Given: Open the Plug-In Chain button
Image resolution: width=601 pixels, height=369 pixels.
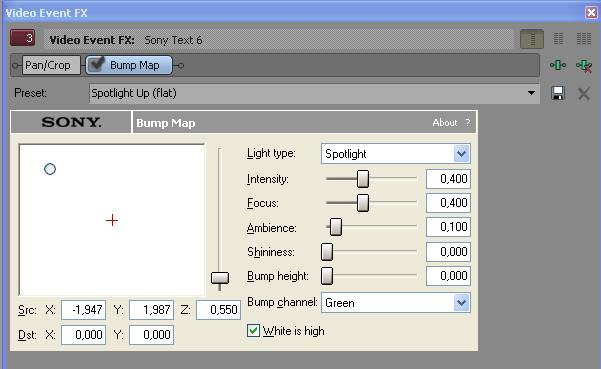Looking at the screenshot, I should (558, 65).
